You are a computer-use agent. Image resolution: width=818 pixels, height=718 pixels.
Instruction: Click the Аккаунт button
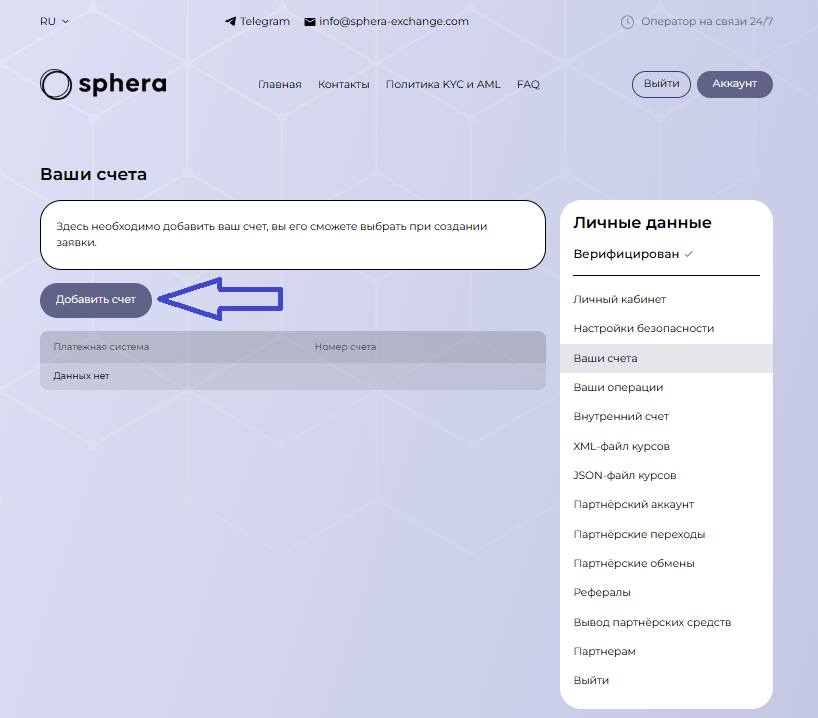tap(734, 85)
